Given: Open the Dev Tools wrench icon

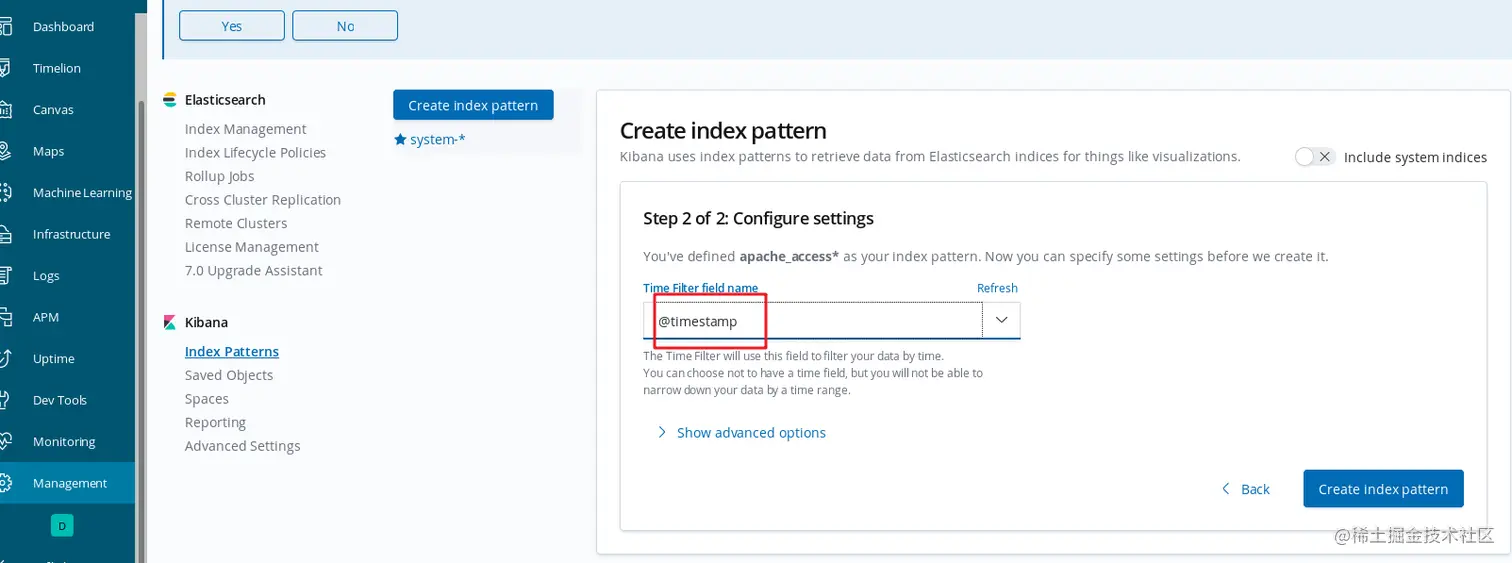Looking at the screenshot, I should [5, 400].
